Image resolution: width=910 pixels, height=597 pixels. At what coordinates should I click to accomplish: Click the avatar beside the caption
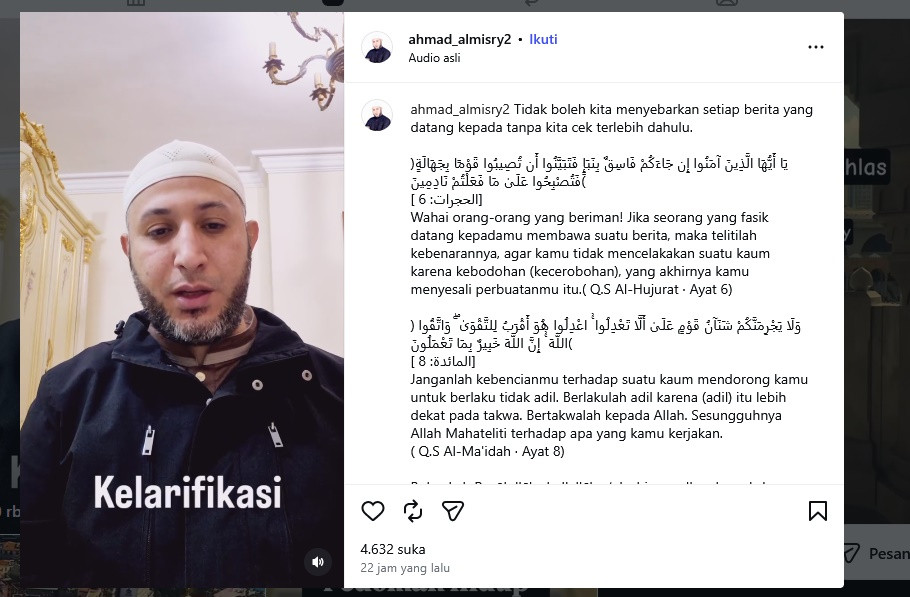(x=378, y=115)
